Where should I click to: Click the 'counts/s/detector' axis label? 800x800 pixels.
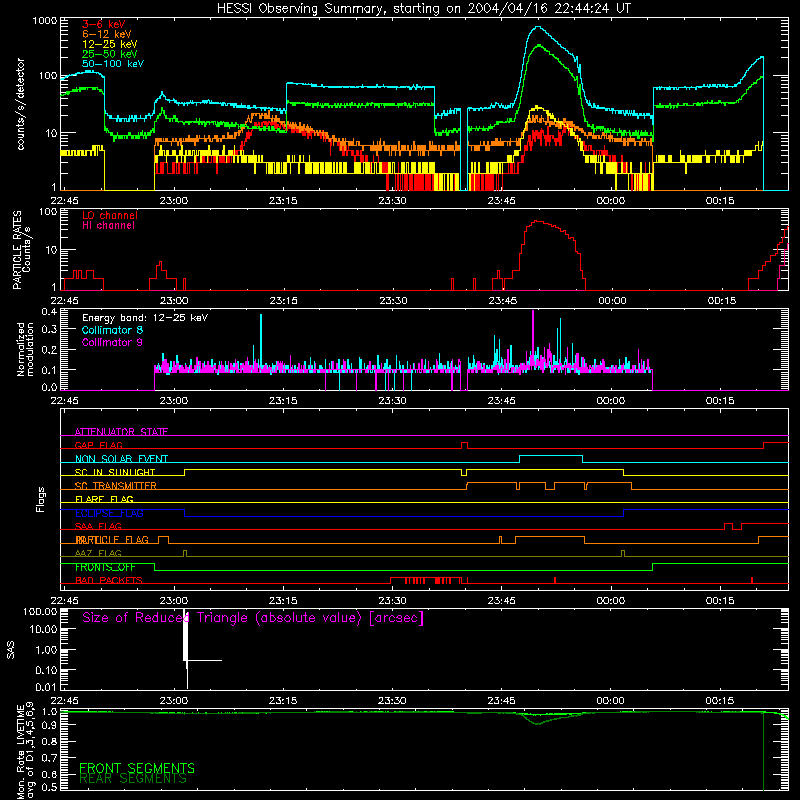[x=21, y=104]
